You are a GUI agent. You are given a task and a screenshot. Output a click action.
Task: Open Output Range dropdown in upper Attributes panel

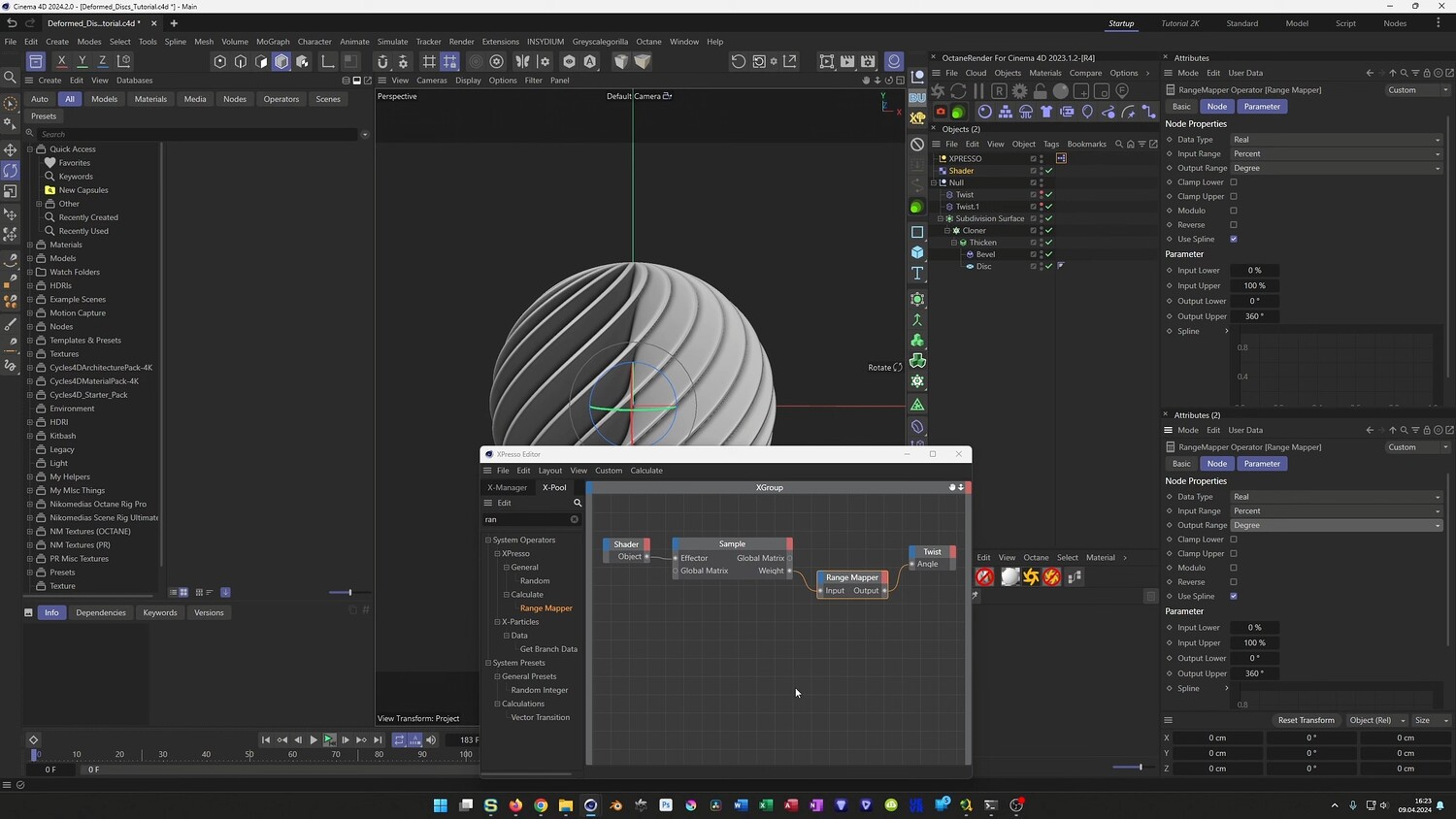[x=1336, y=168]
